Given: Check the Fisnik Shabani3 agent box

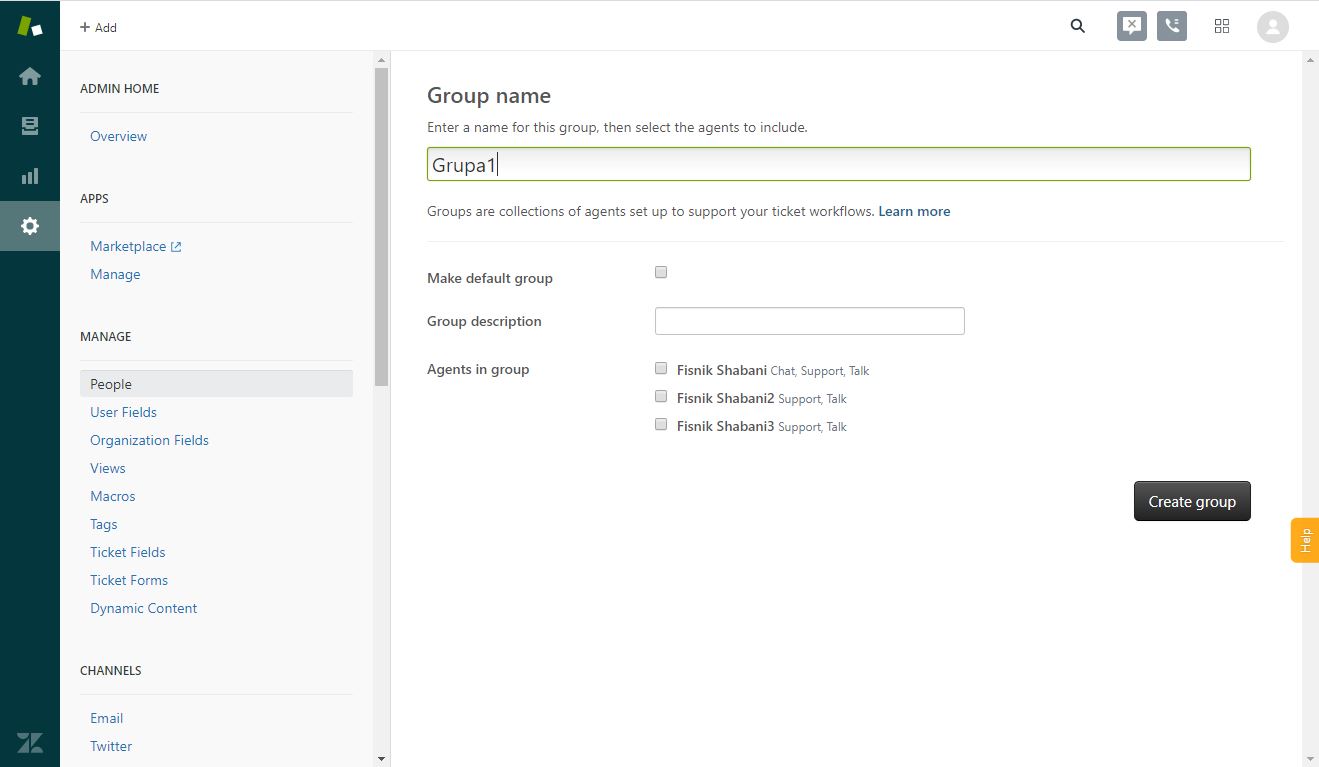Looking at the screenshot, I should pos(661,424).
